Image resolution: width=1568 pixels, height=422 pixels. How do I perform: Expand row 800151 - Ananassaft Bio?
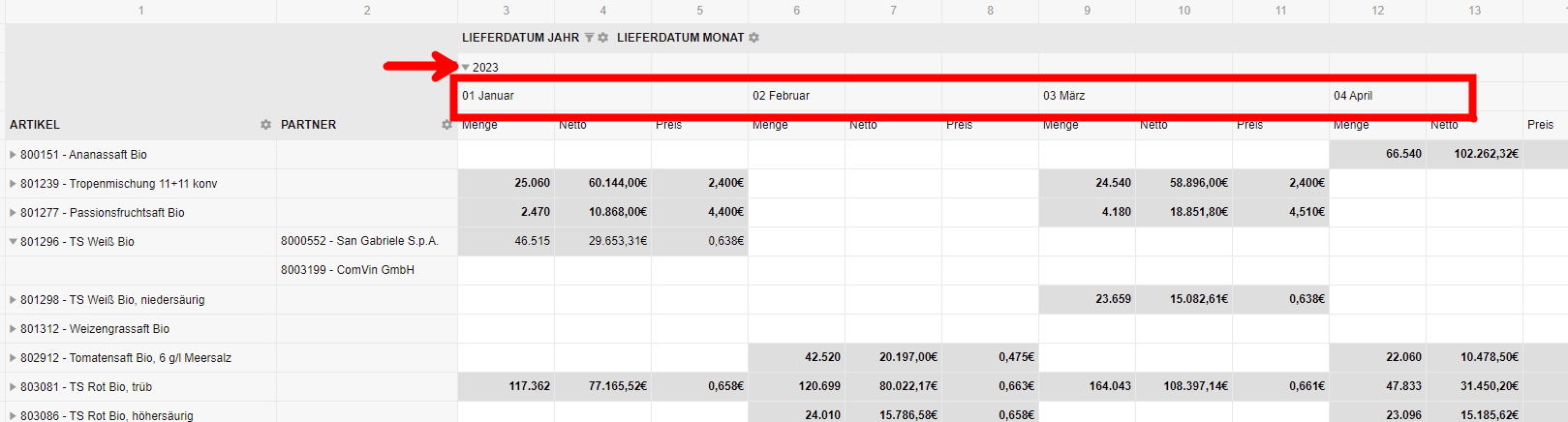coord(13,155)
